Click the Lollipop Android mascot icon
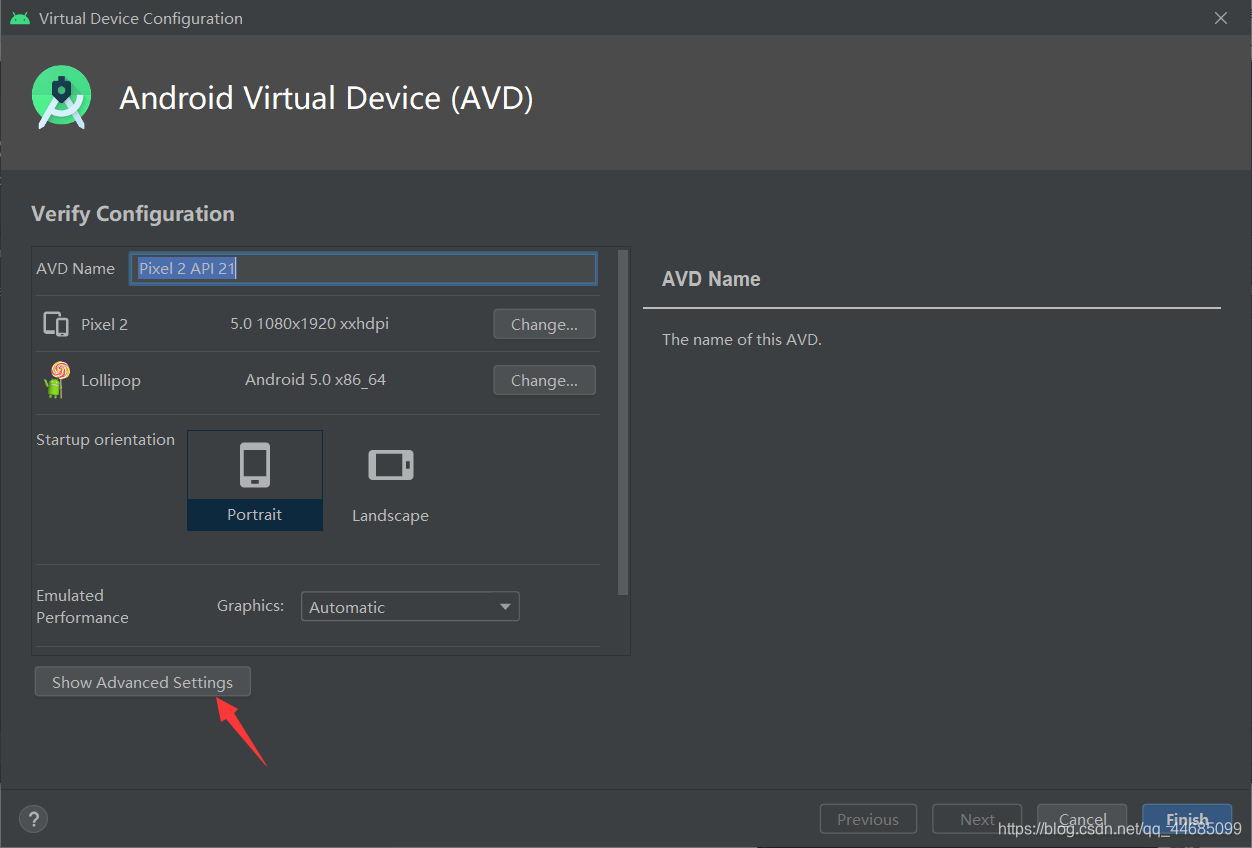 pyautogui.click(x=56, y=380)
